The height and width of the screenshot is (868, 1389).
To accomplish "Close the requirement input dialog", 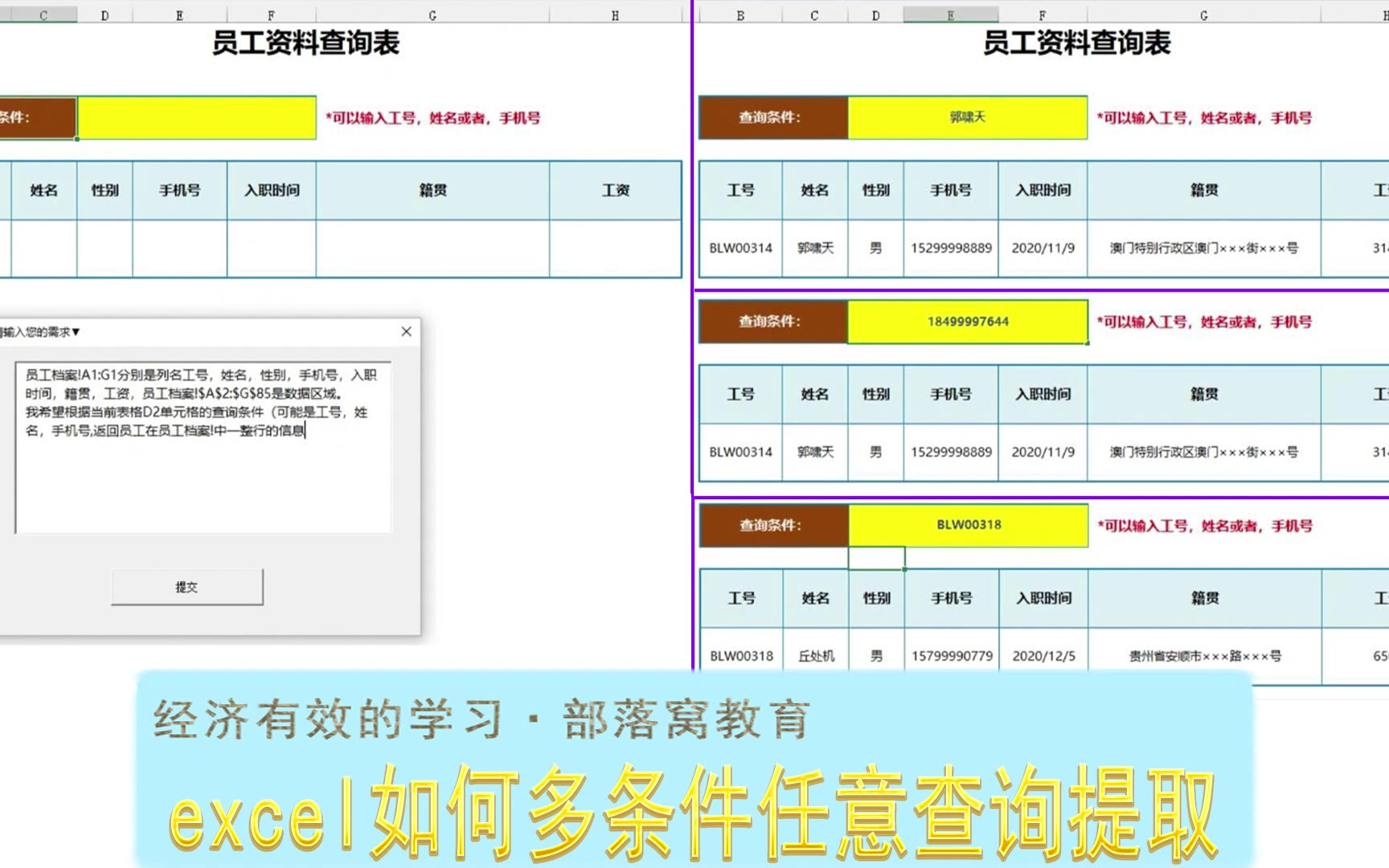I will 406,331.
